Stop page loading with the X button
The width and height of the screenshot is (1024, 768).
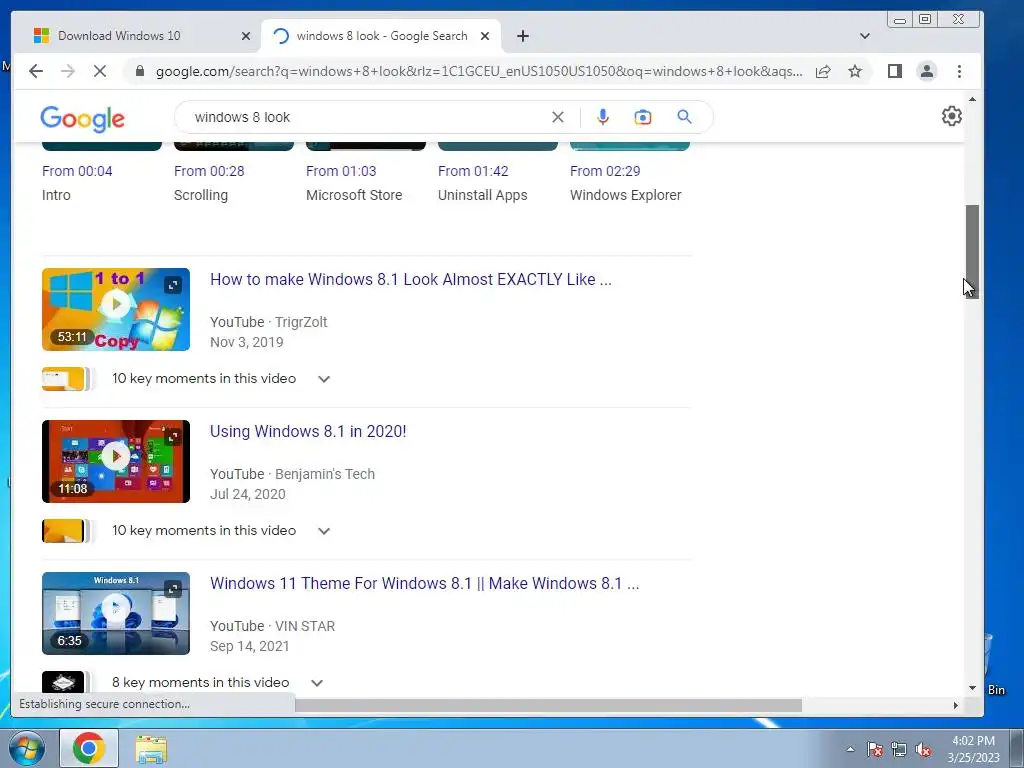(100, 71)
